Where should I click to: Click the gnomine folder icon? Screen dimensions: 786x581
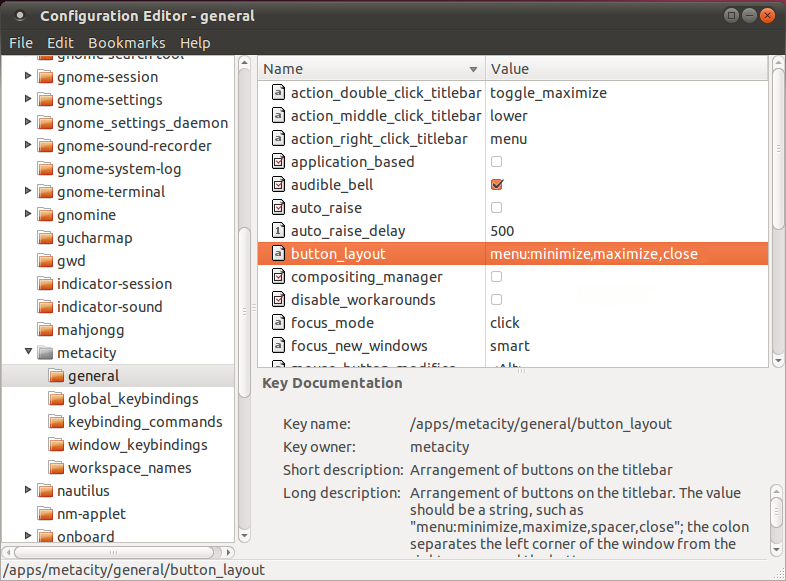point(45,215)
